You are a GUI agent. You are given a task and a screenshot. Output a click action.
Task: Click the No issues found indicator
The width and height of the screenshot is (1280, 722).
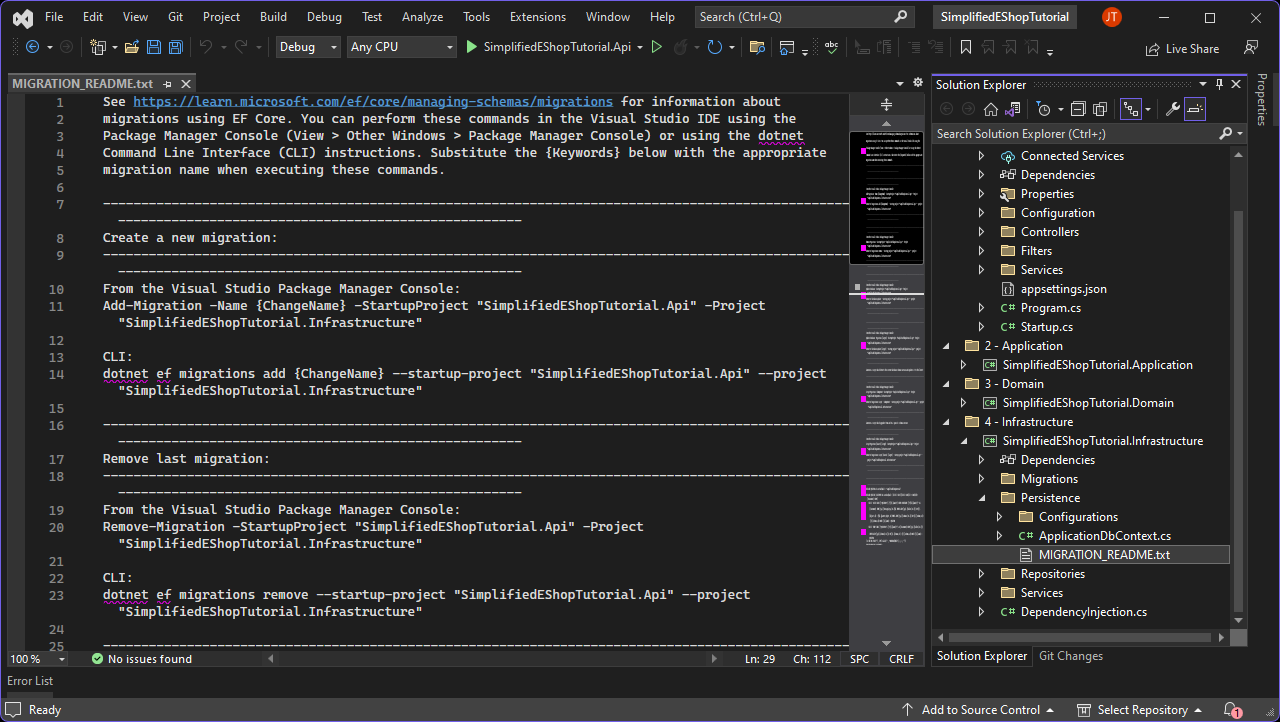pos(142,659)
